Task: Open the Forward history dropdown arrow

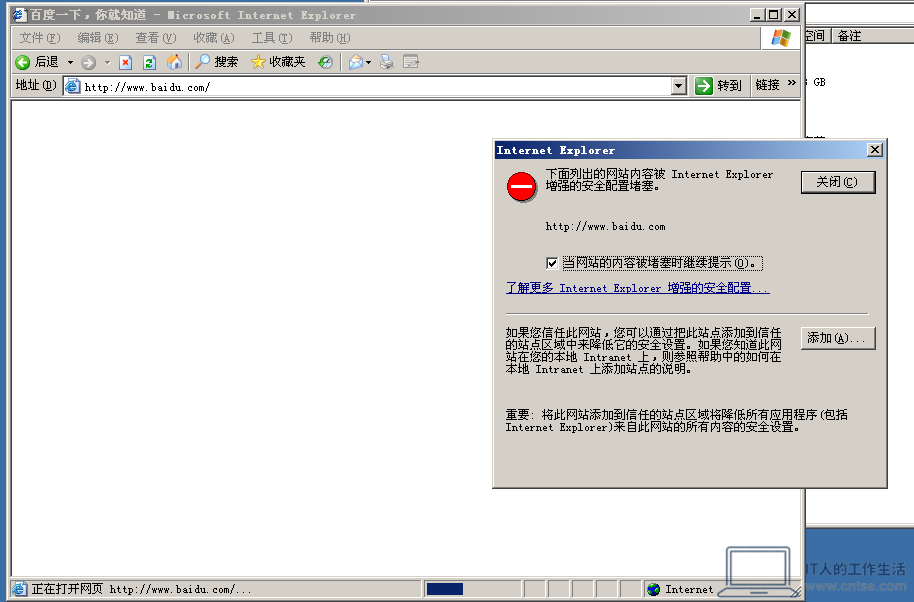Action: point(107,62)
